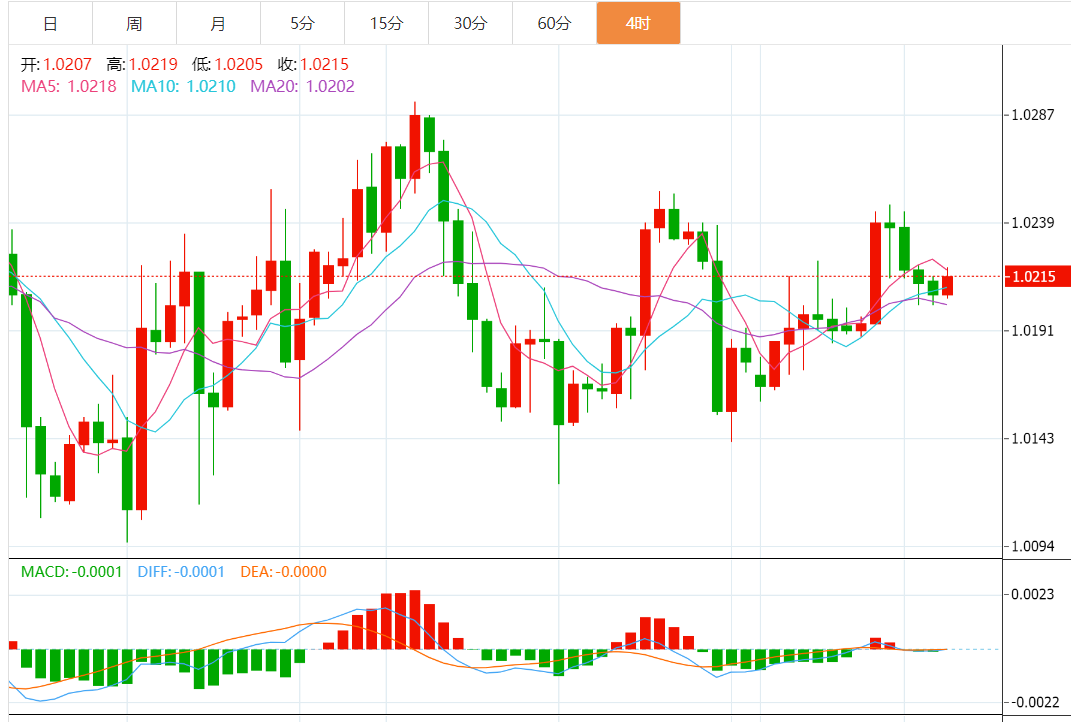Click the DIFF value label
The width and height of the screenshot is (1071, 722).
point(182,572)
